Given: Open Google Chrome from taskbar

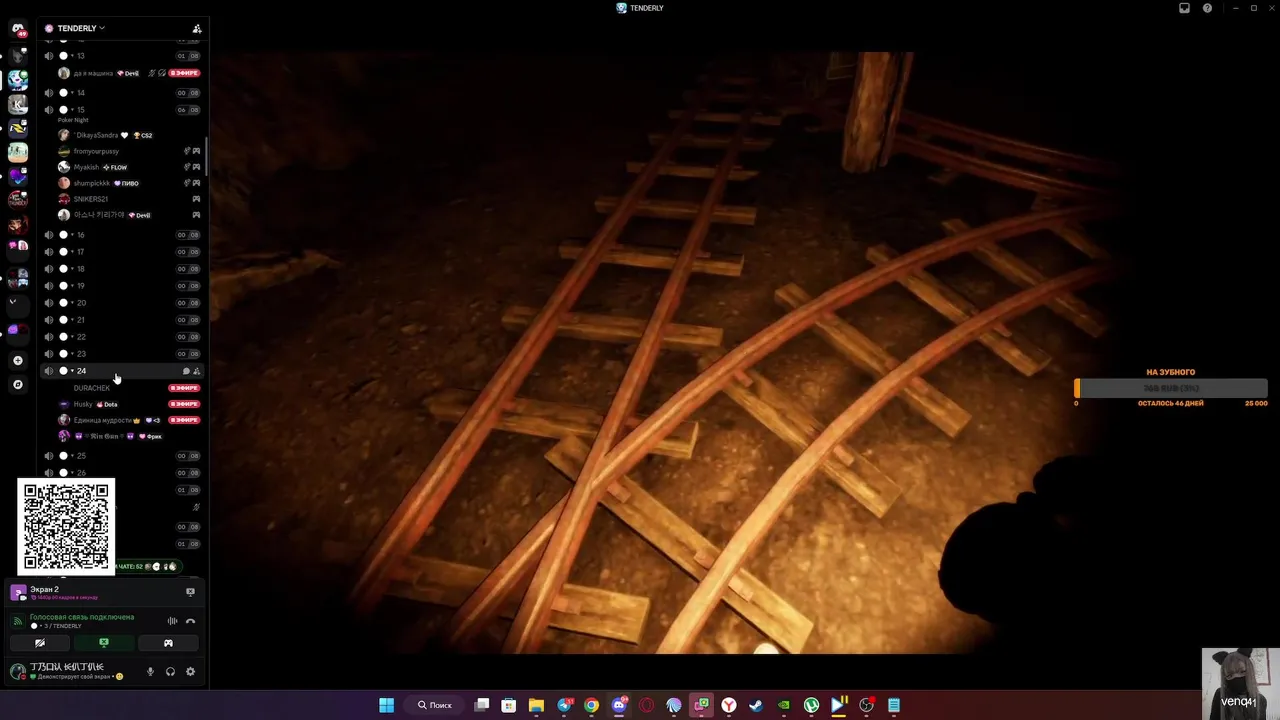Looking at the screenshot, I should click(x=591, y=705).
